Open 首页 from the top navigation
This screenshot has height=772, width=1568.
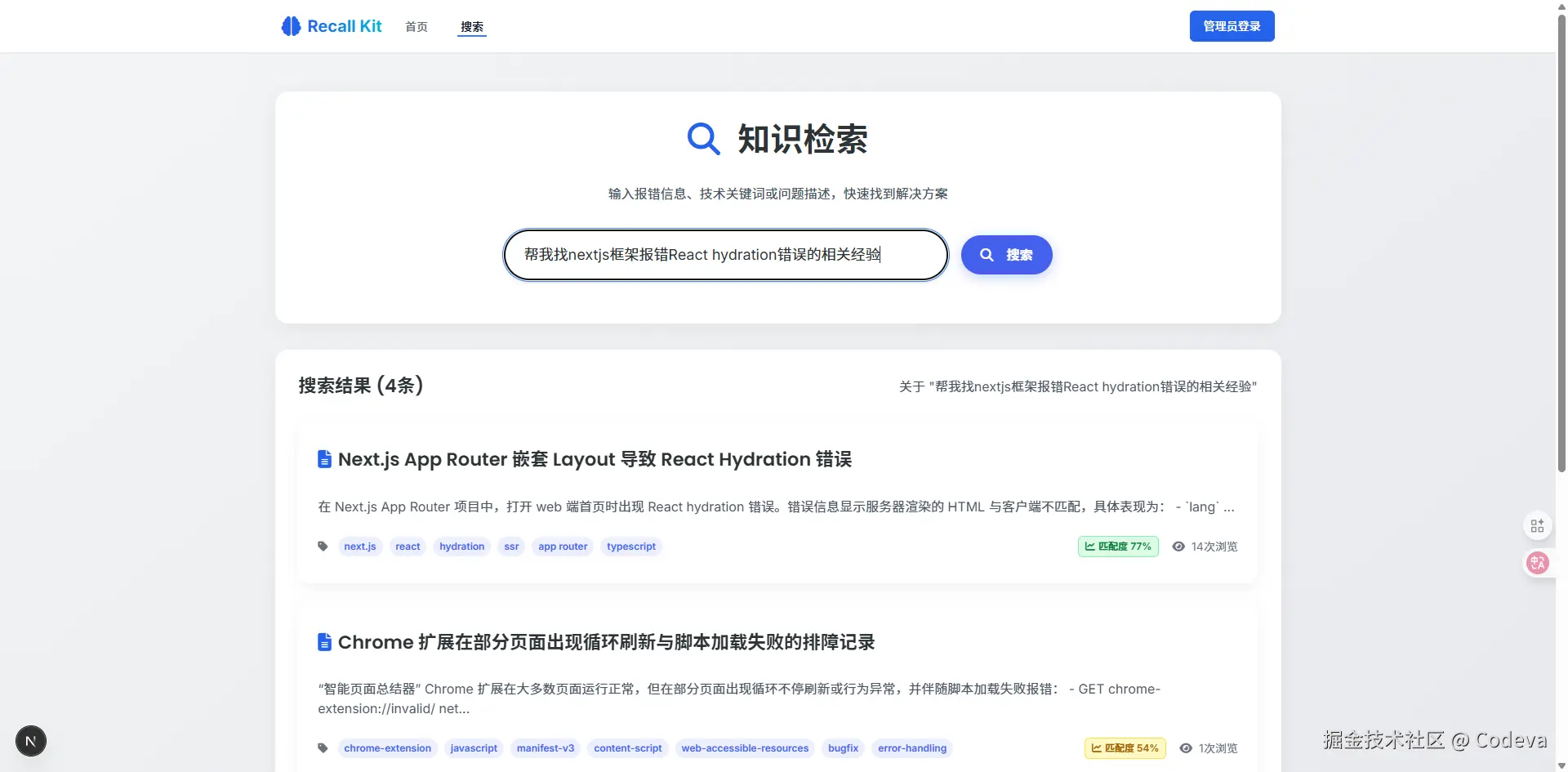[416, 26]
